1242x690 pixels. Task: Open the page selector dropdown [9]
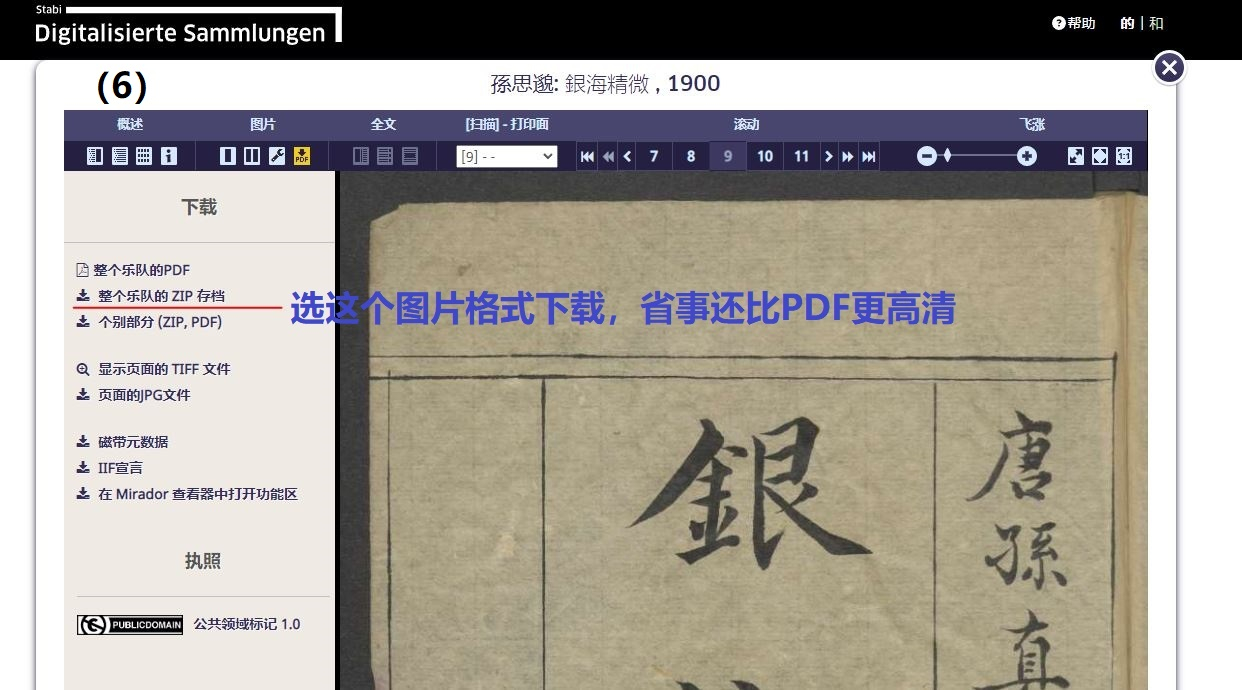click(506, 156)
